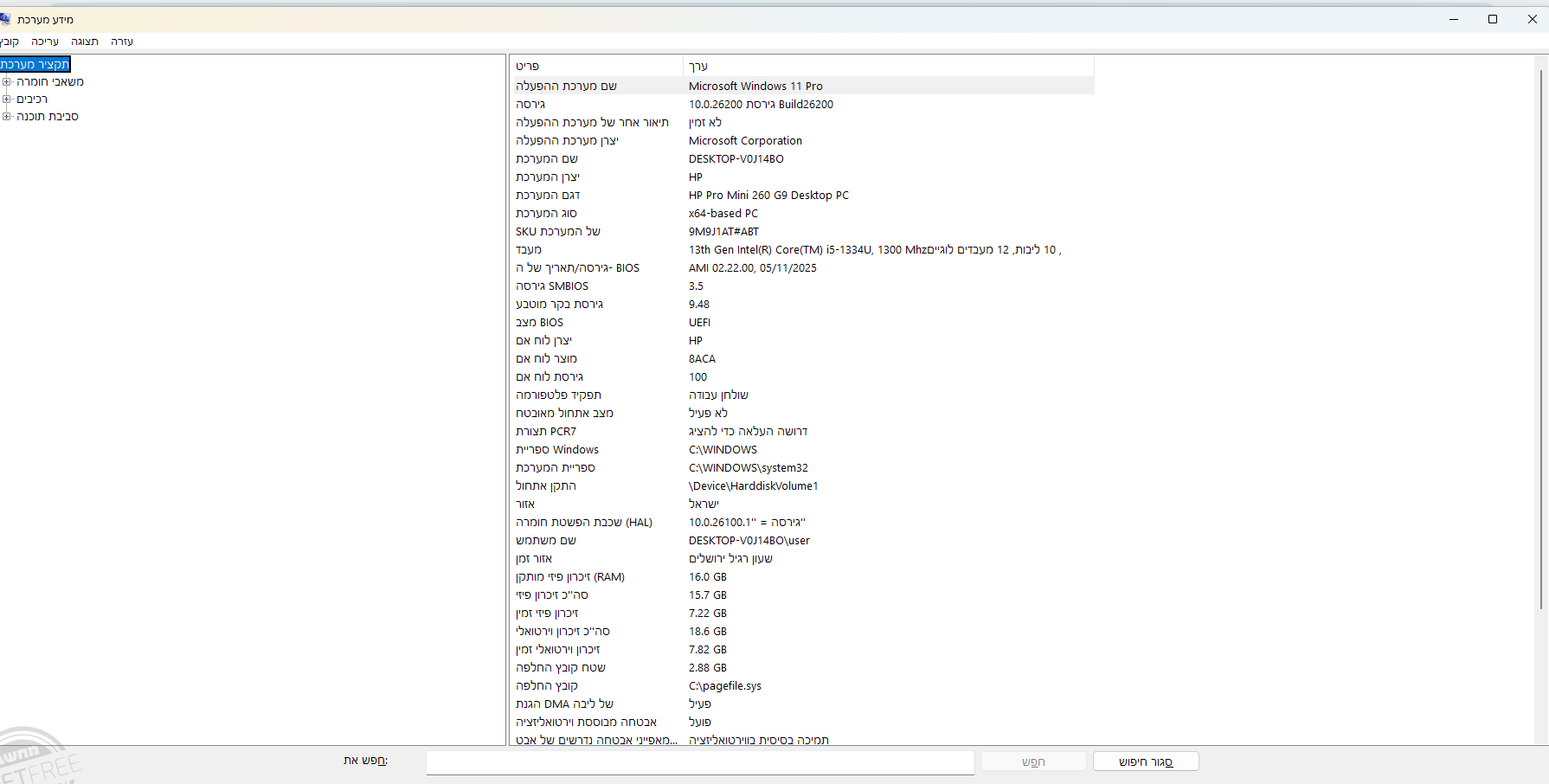Open the עזרה menu
Viewport: 1549px width, 784px height.
(x=121, y=41)
